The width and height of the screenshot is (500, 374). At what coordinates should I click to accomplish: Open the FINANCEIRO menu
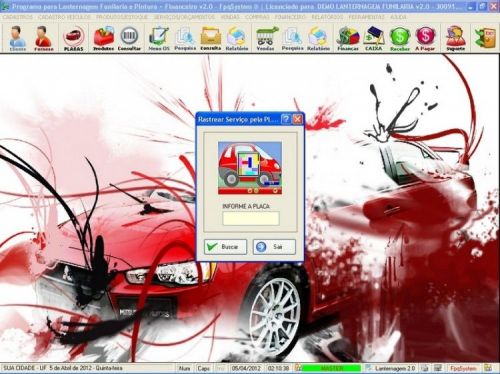click(x=290, y=17)
